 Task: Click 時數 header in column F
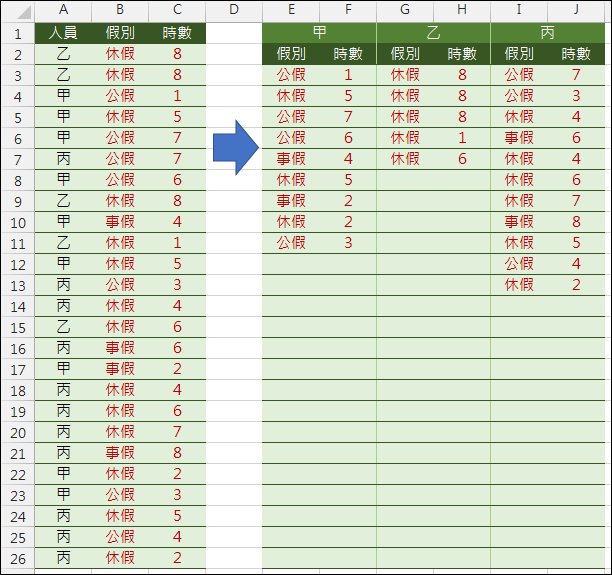(x=348, y=54)
